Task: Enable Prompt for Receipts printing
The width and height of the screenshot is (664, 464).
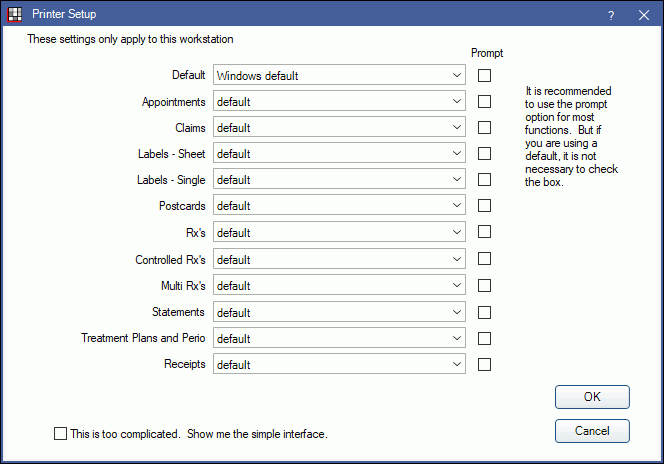Action: 484,365
